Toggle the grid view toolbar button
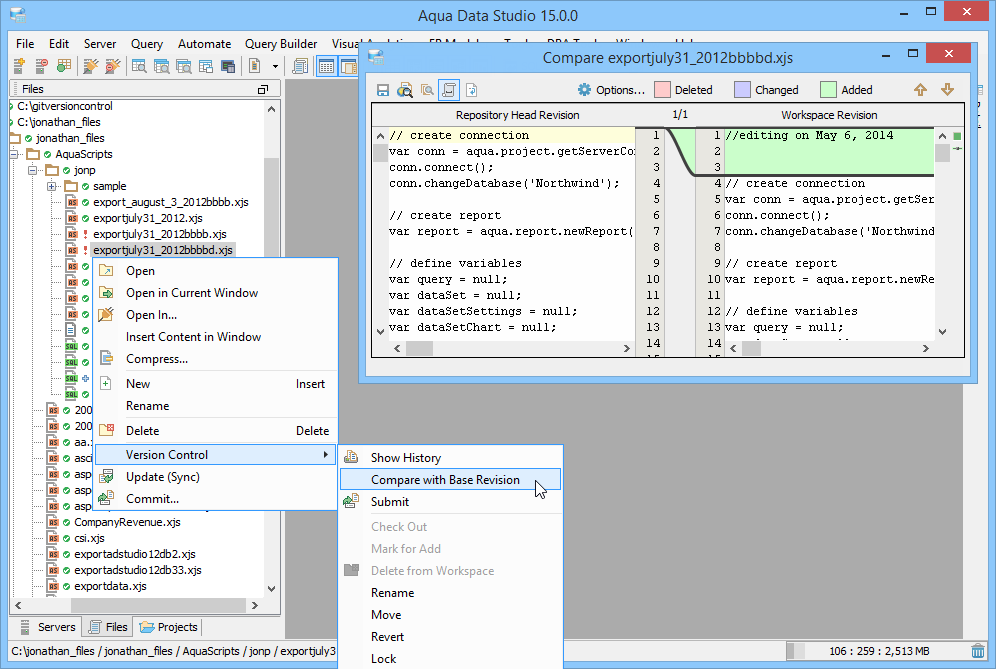 [326, 65]
